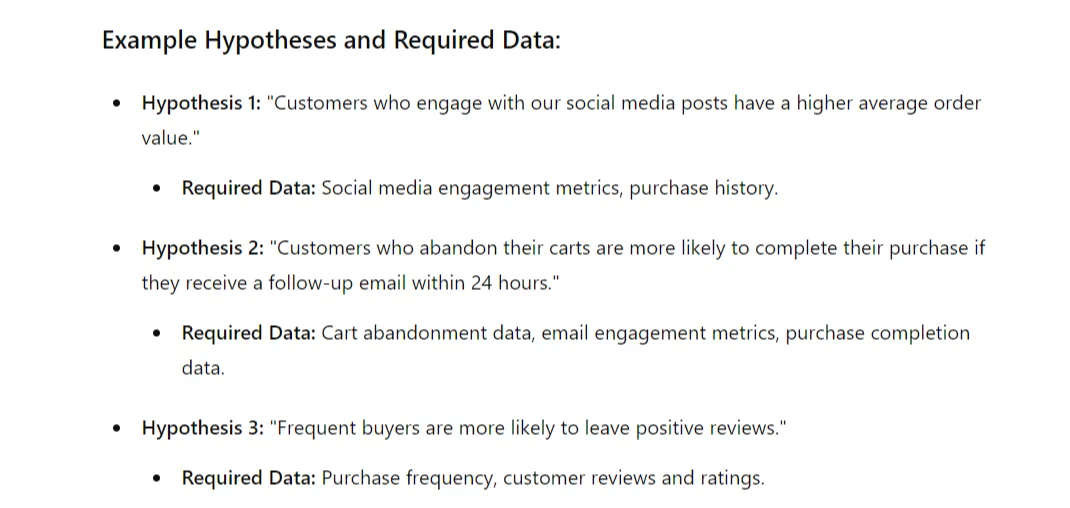The image size is (1070, 508).
Task: Click the Required Data label under Hypothesis 1
Action: pyautogui.click(x=248, y=188)
